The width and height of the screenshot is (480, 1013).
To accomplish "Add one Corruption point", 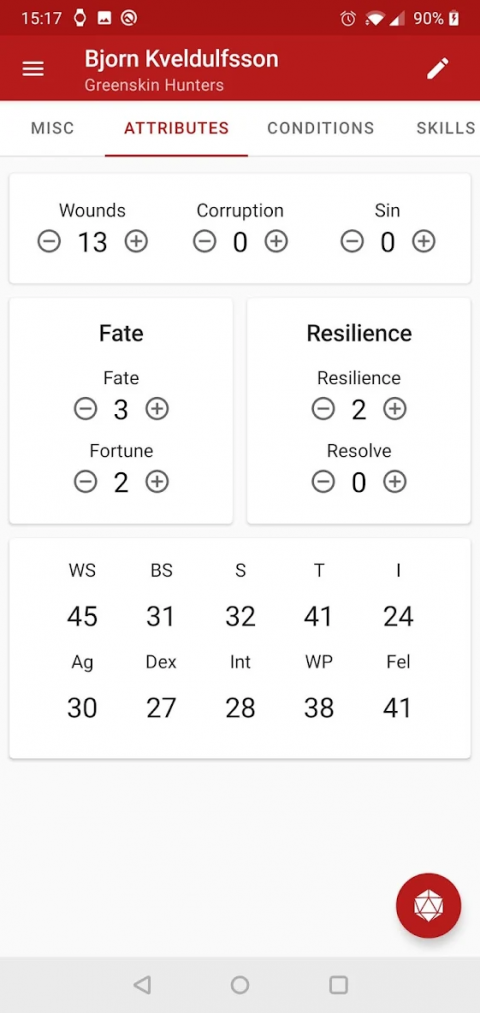I will 277,242.
